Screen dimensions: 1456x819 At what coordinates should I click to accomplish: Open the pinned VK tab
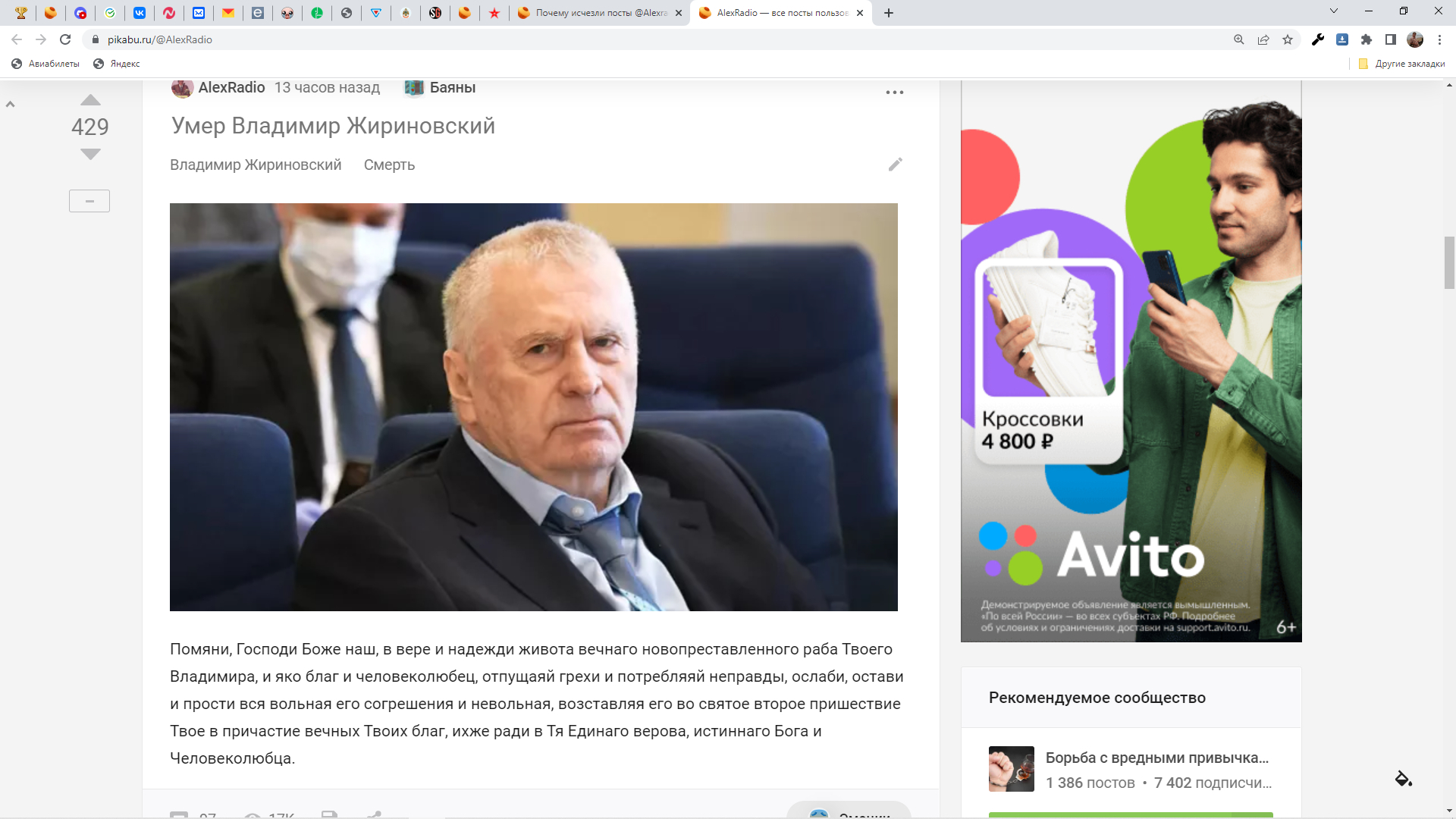tap(140, 13)
